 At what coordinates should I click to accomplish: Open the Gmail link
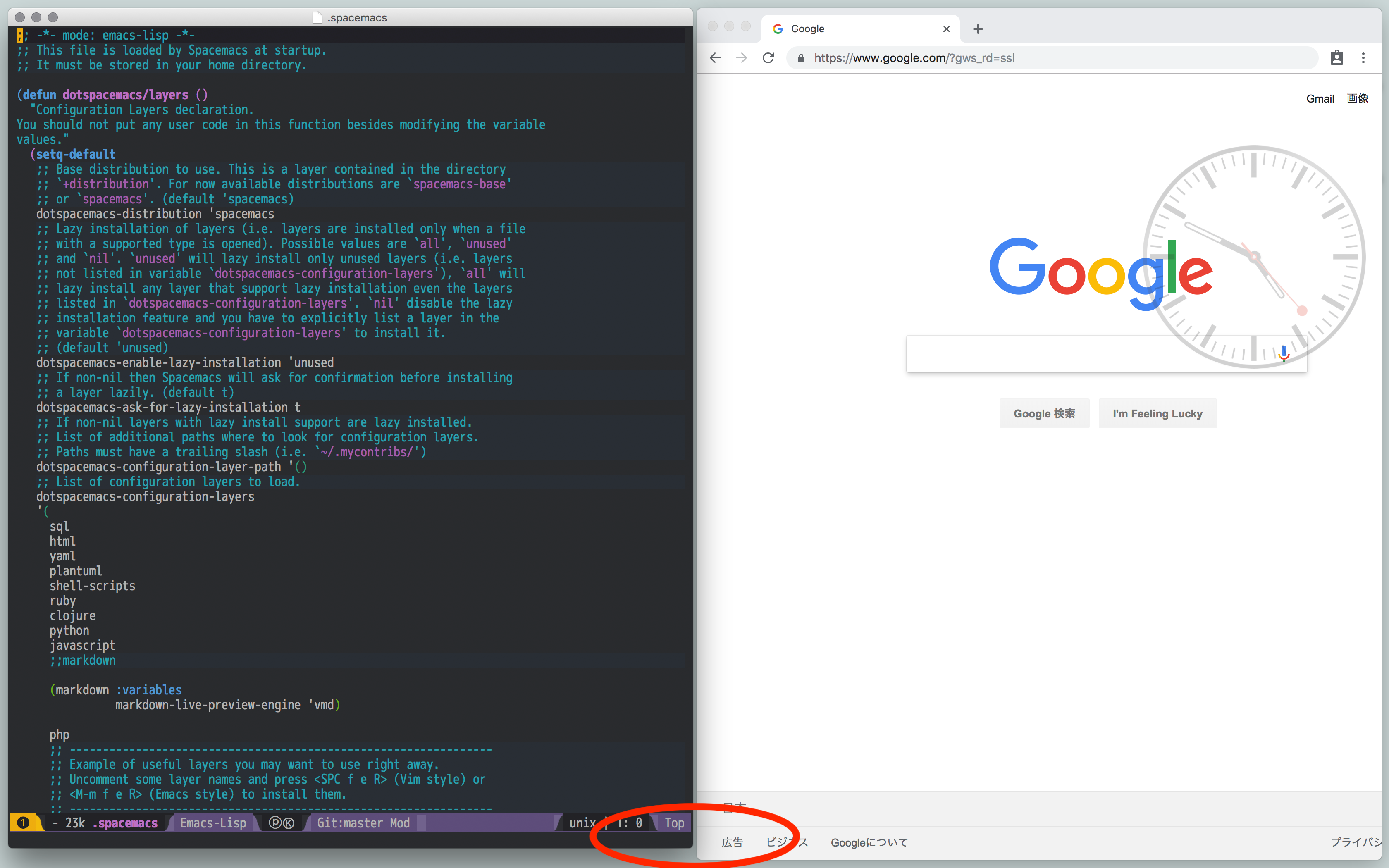[x=1320, y=99]
